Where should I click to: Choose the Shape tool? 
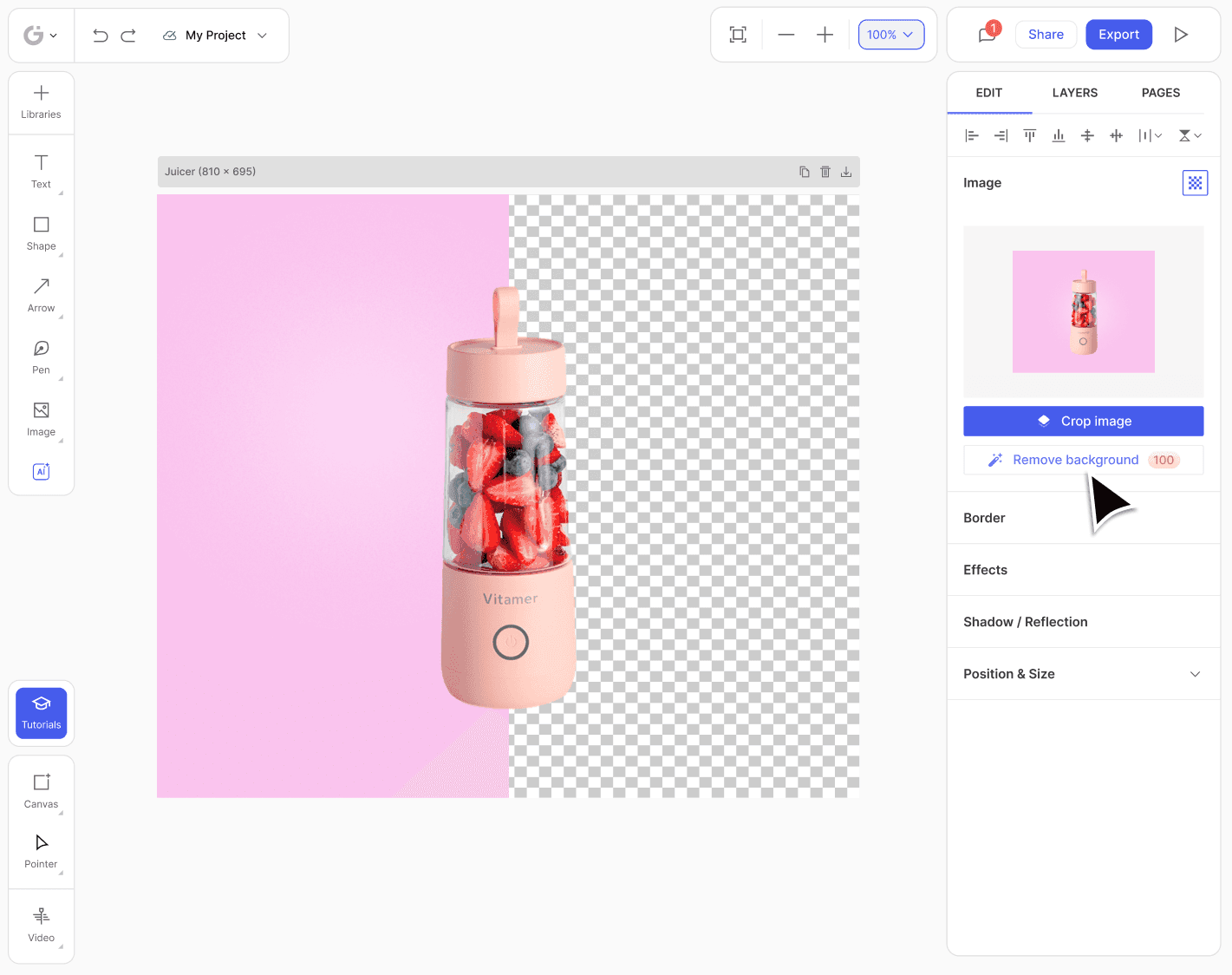point(41,233)
